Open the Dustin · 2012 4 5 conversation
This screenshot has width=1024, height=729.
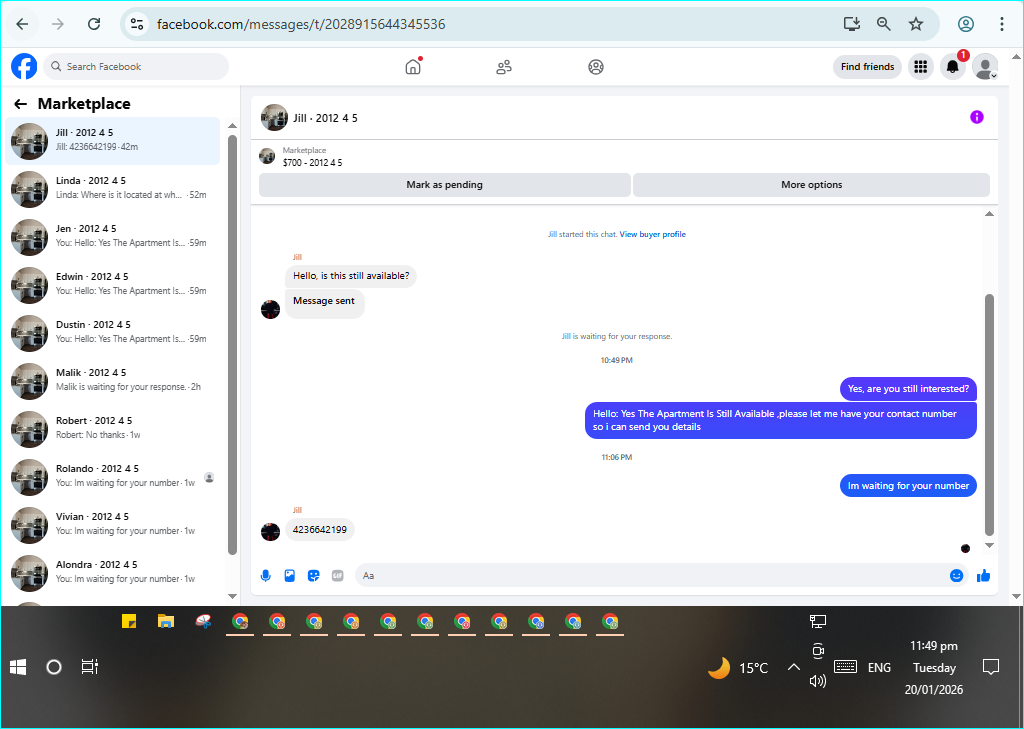click(x=112, y=332)
